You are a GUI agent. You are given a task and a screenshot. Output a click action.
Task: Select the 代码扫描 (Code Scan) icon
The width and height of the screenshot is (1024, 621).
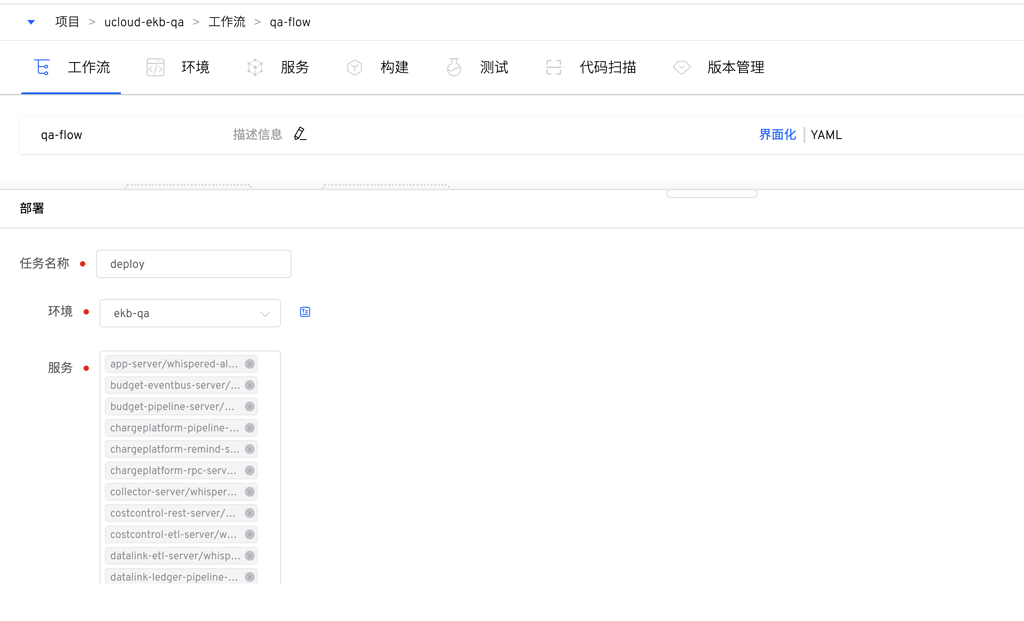[553, 67]
